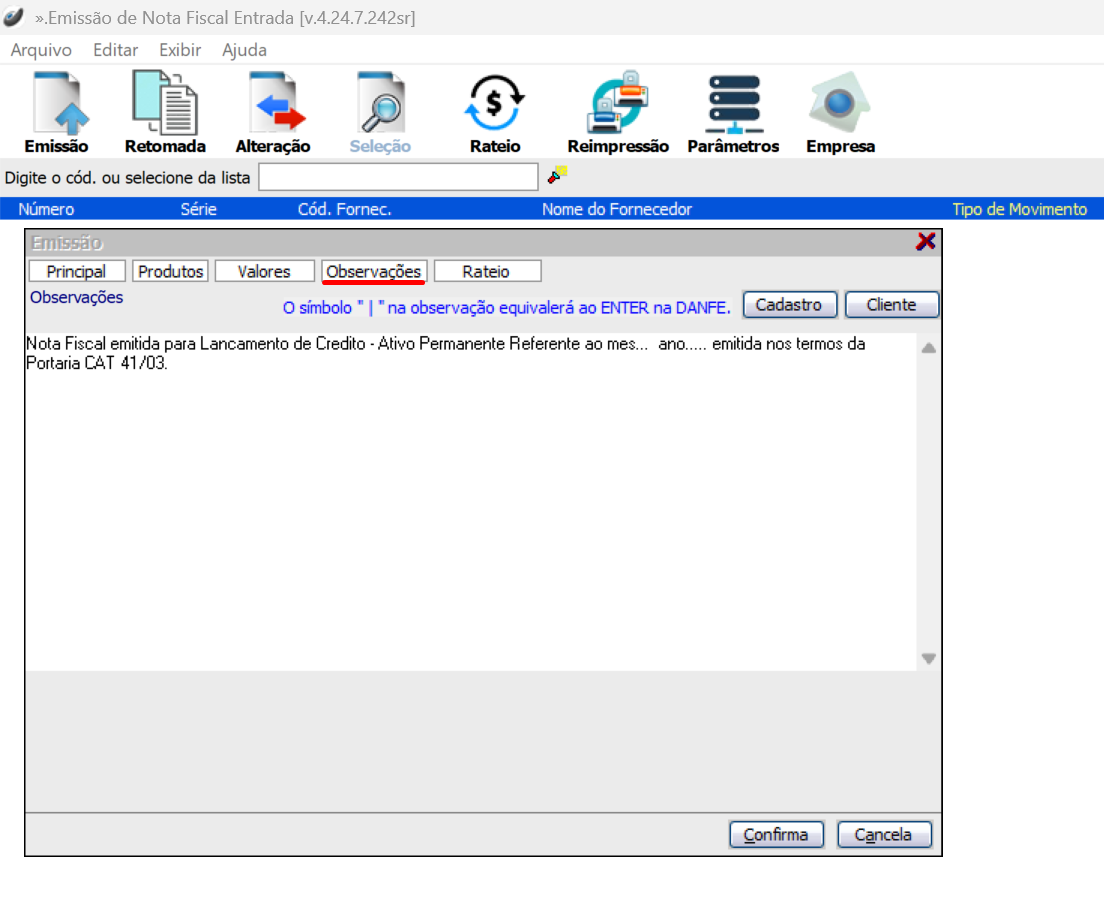Click the Reimpressão printer icon
The width and height of the screenshot is (1104, 919).
(618, 104)
